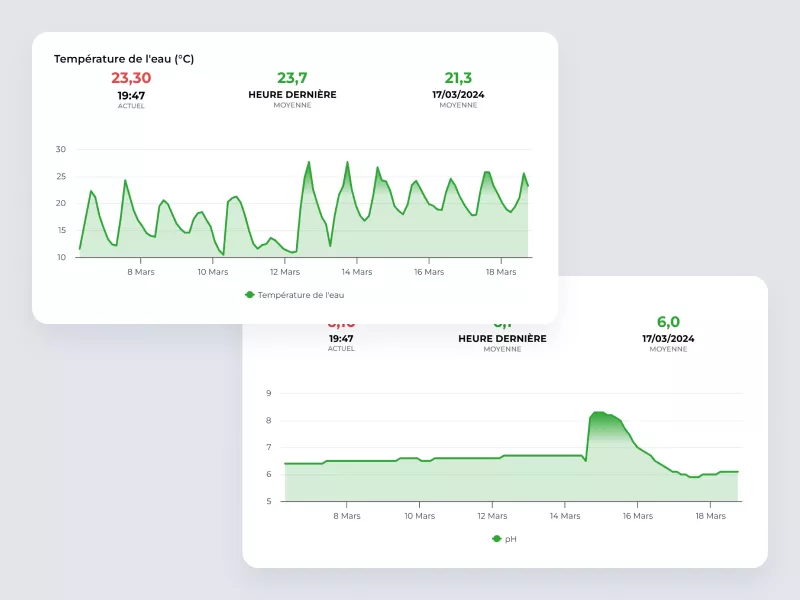
Task: Click 14 Mars tick on temperature chart
Action: (357, 272)
